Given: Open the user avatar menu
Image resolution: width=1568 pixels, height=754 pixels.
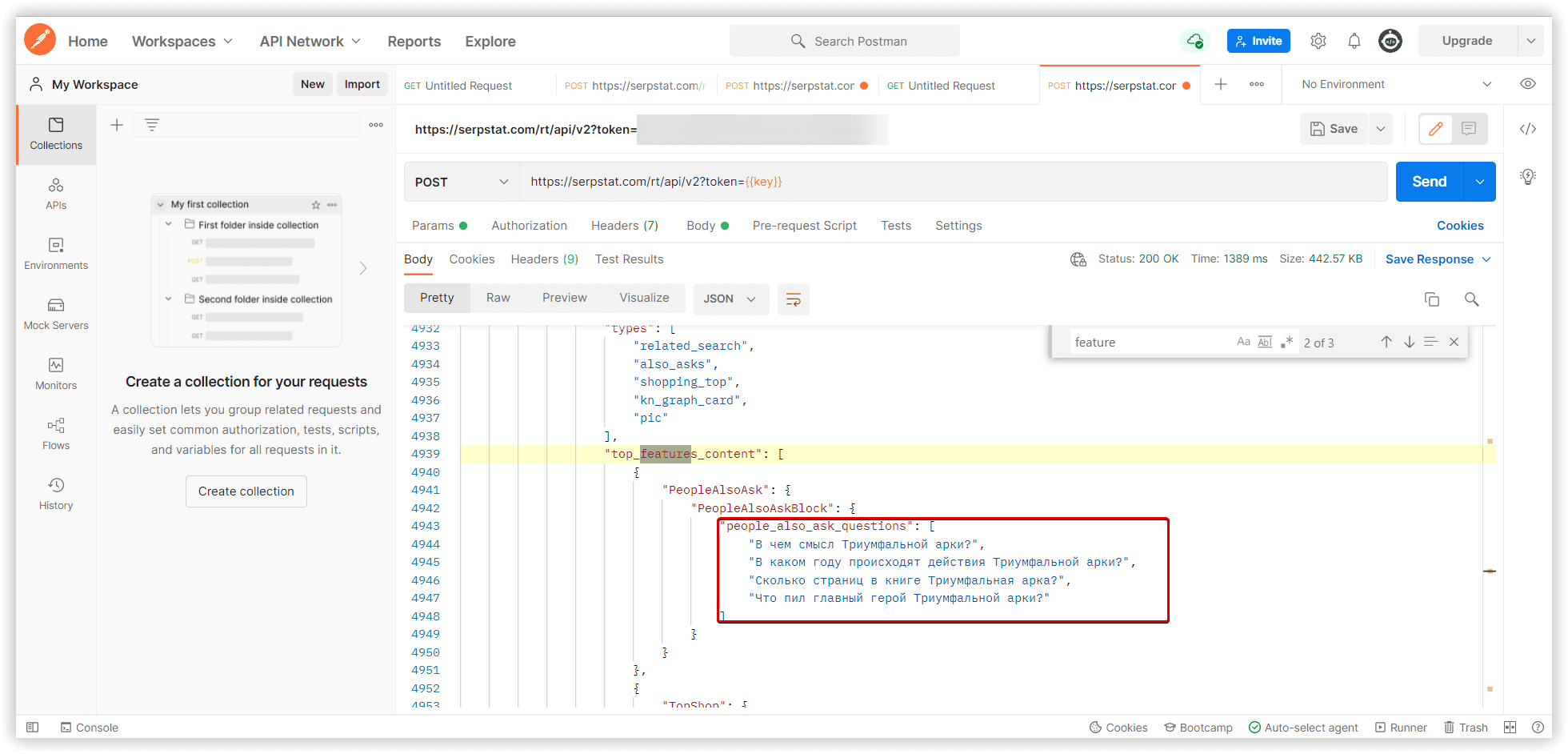Looking at the screenshot, I should pos(1390,41).
